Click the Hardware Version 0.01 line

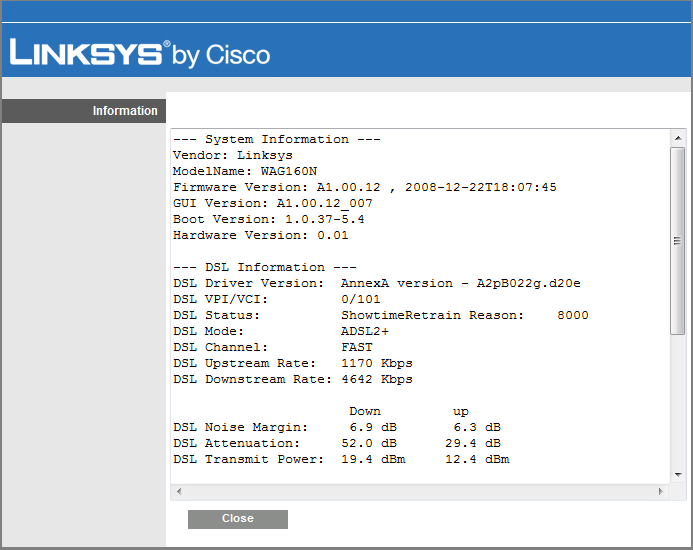(261, 235)
